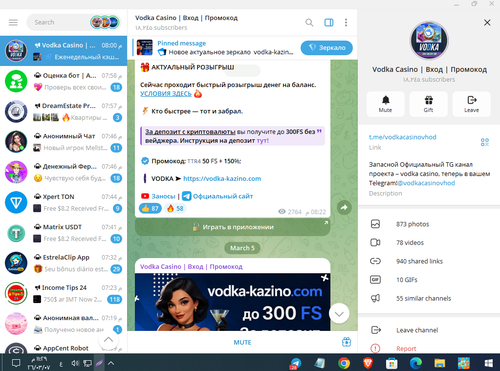Open vodka-kazino.com banner image
The height and width of the screenshot is (371, 500).
coord(233,302)
